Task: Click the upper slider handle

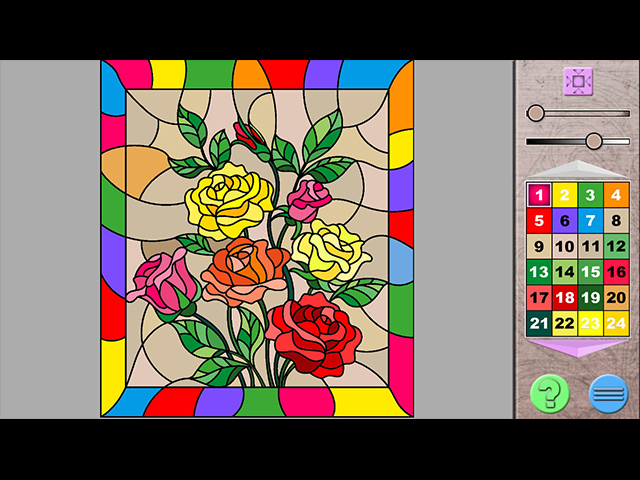Action: pyautogui.click(x=536, y=113)
